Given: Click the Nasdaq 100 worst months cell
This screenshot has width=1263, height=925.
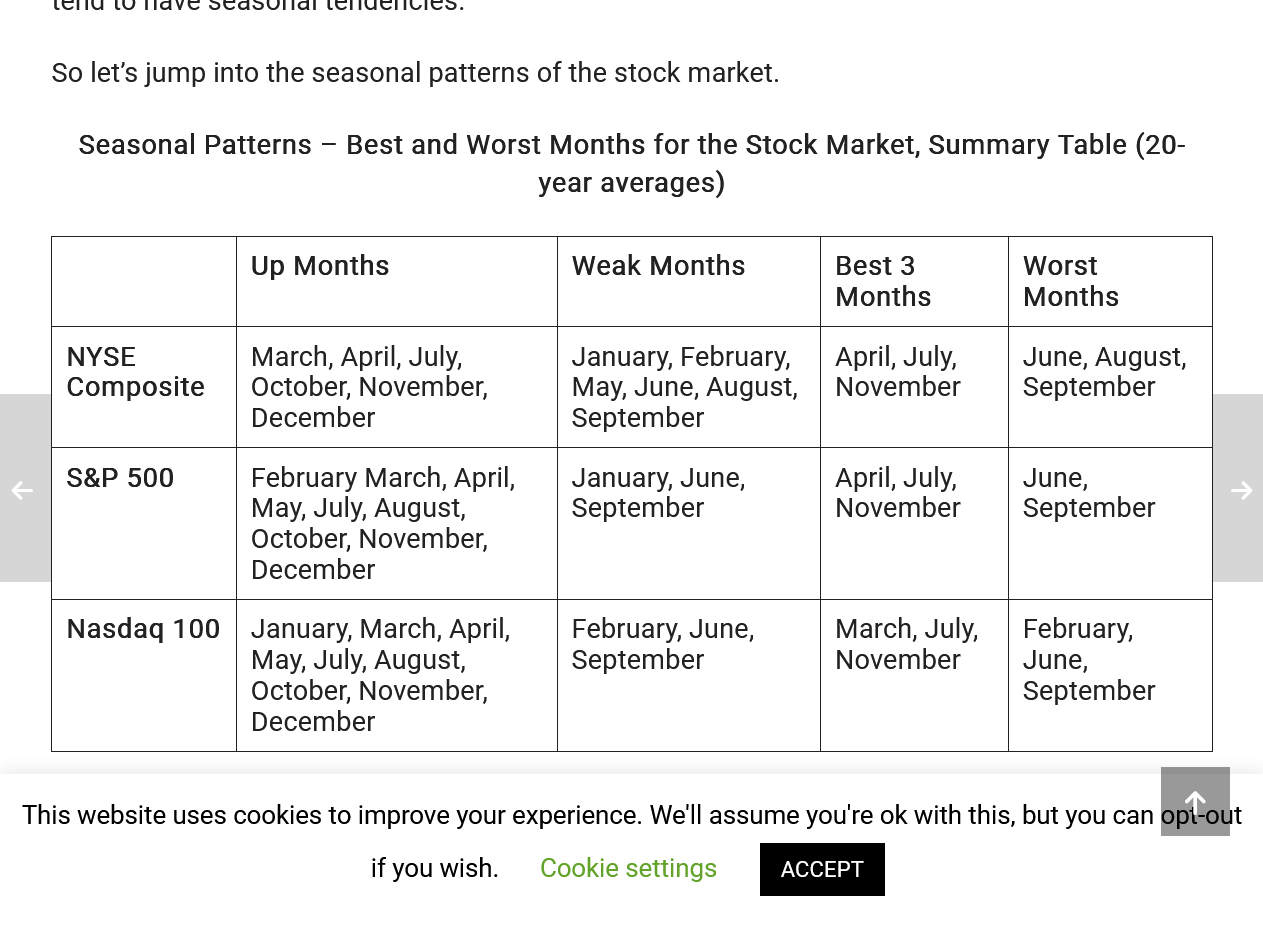Looking at the screenshot, I should [1110, 675].
